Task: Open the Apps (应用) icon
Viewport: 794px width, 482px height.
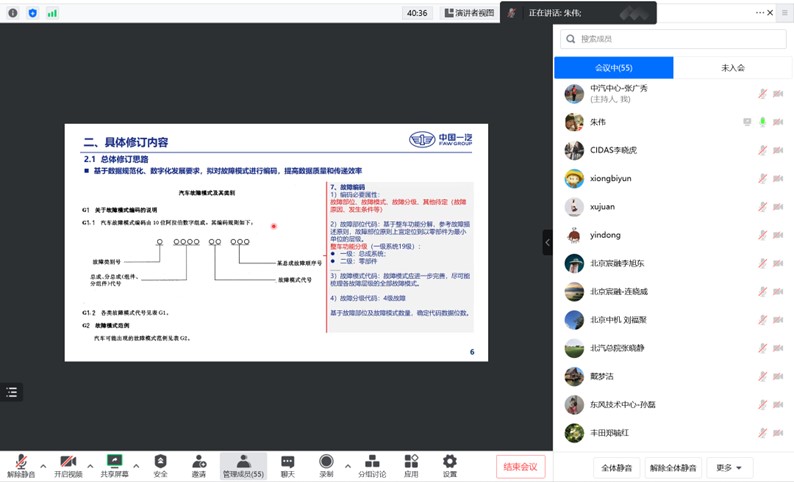Action: 411,465
